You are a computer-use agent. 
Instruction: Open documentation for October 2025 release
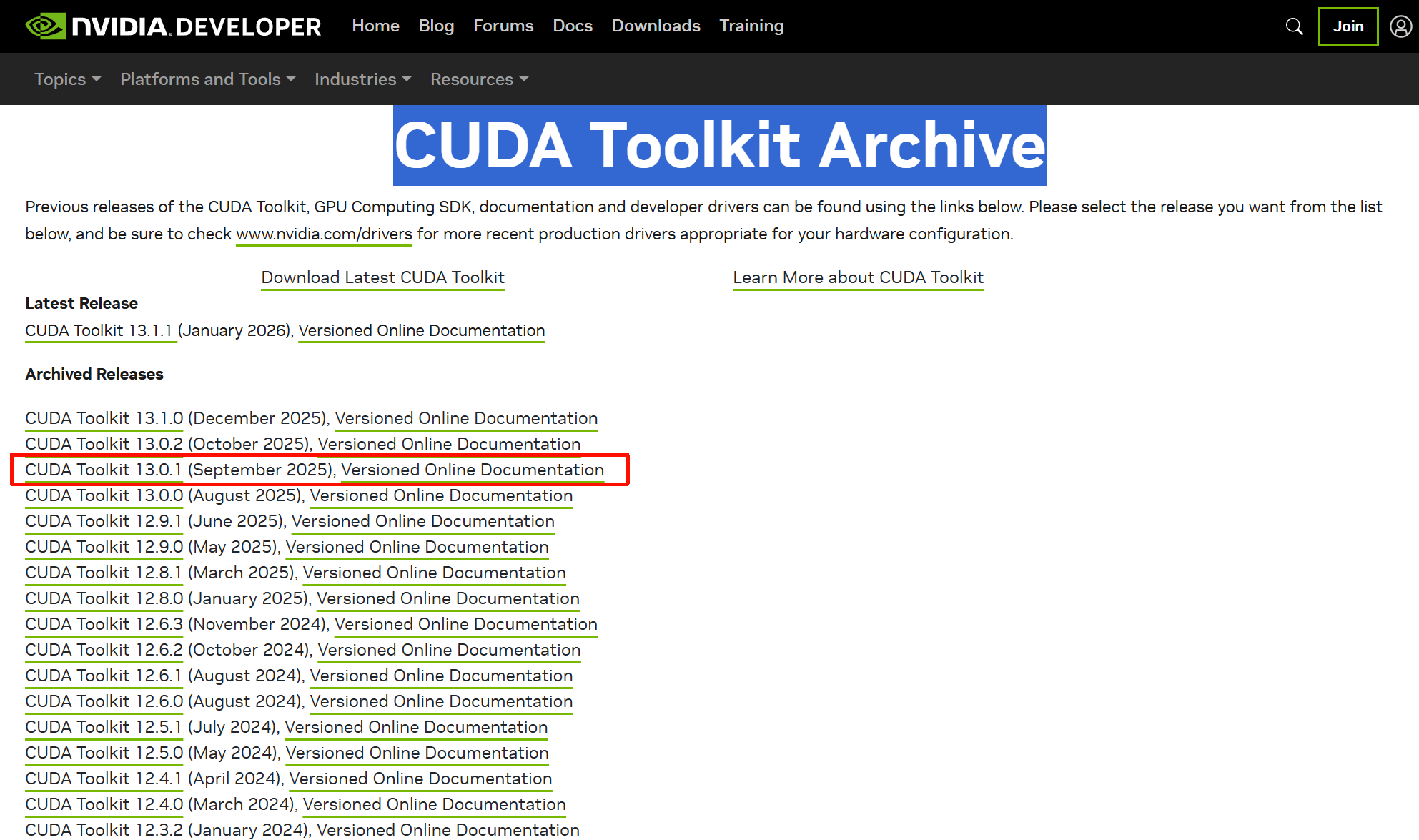click(449, 445)
